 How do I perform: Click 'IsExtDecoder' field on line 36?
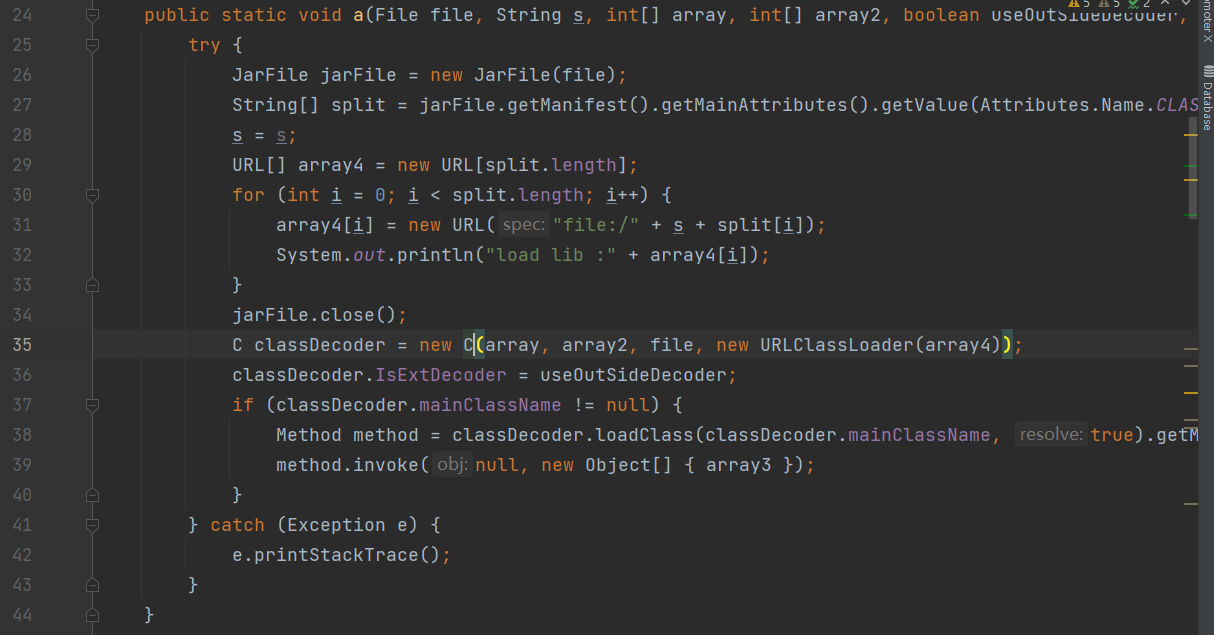(441, 375)
